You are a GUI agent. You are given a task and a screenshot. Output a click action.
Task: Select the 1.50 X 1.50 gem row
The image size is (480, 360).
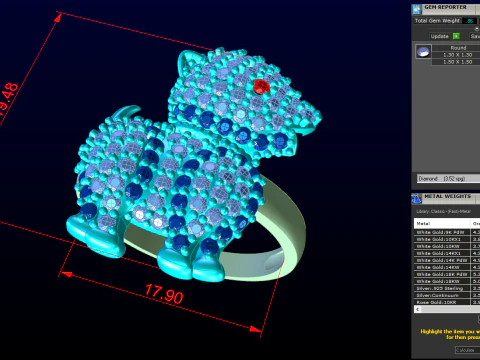456,62
